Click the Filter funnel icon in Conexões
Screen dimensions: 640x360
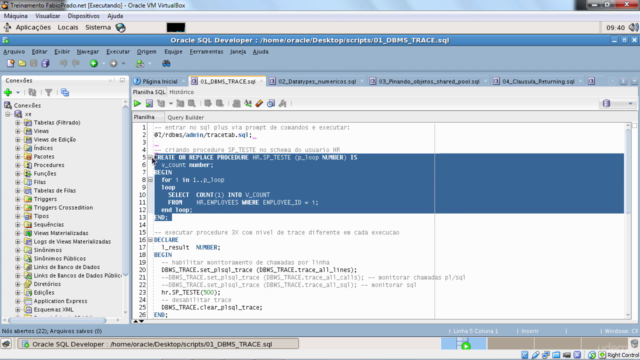pyautogui.click(x=49, y=92)
